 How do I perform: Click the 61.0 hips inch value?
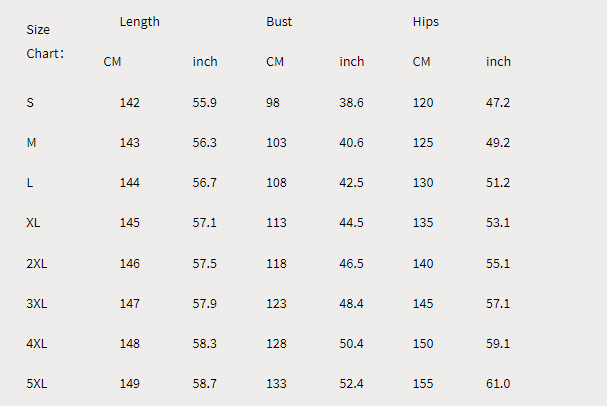[x=498, y=383]
